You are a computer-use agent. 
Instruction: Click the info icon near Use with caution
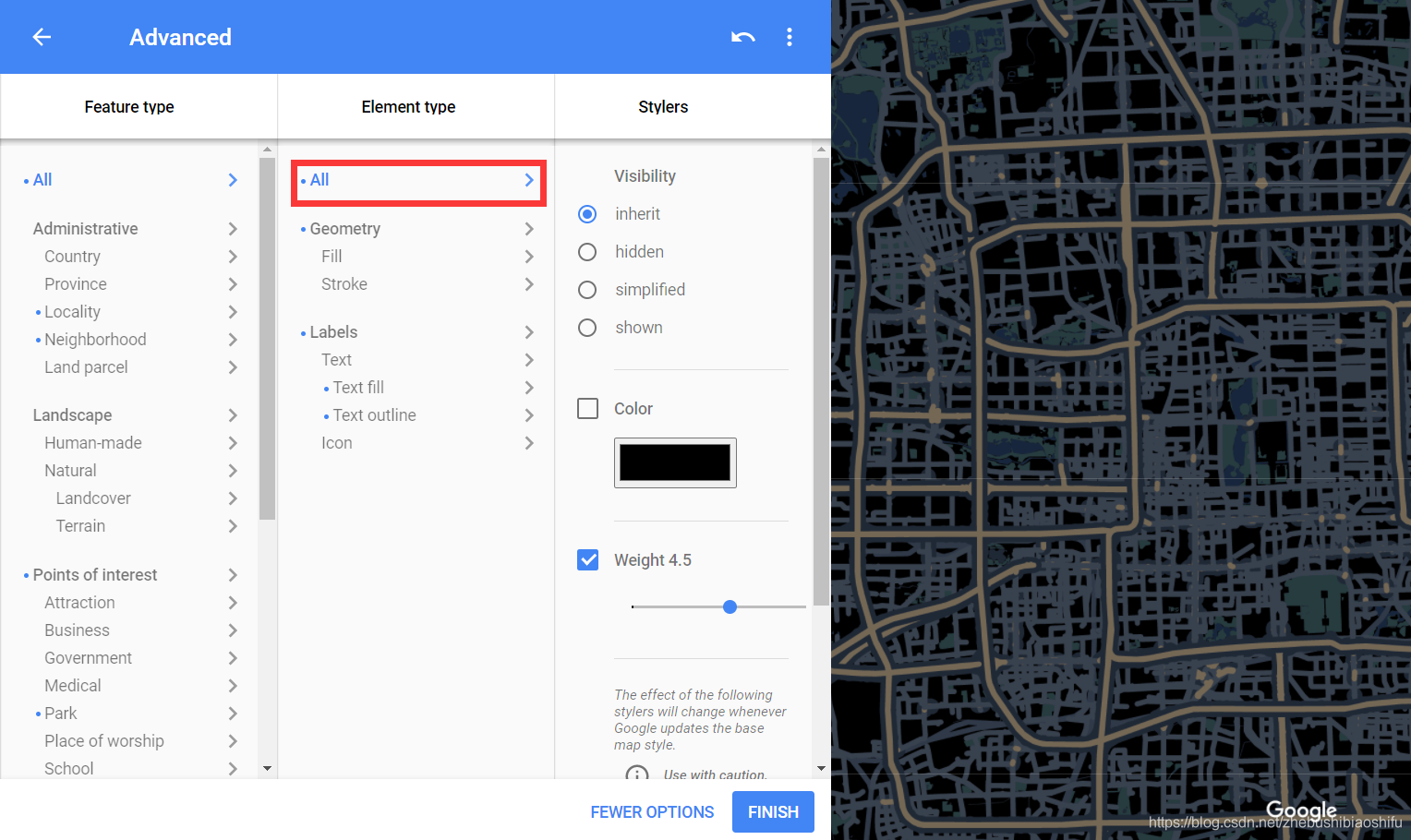point(637,774)
